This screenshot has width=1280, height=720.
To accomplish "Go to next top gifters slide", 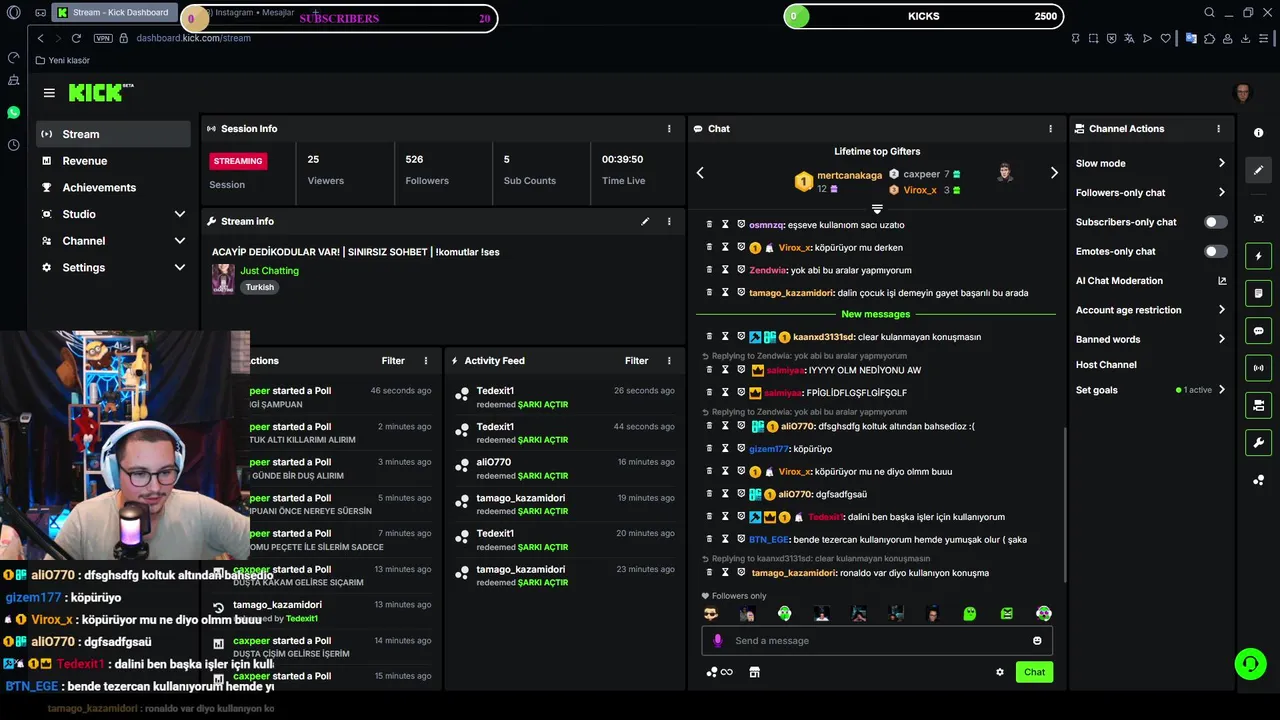I will pyautogui.click(x=1054, y=173).
